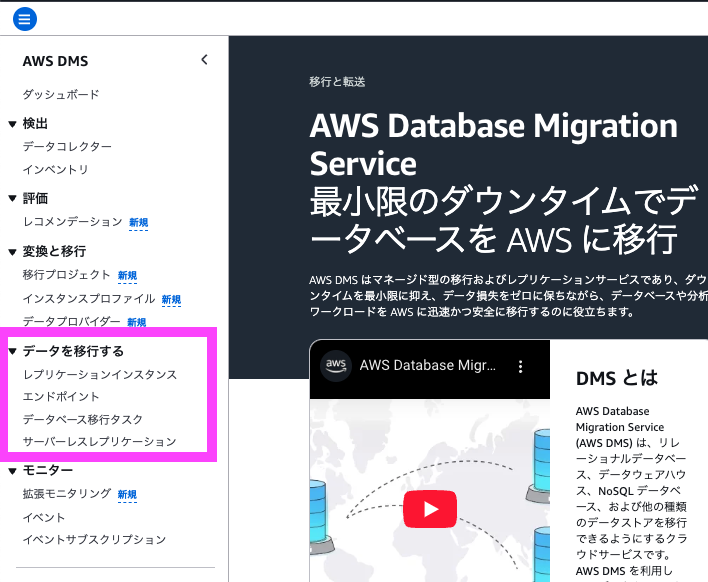Go to インスタンスプロファイル
Viewport: 708px width, 582px height.
coord(89,298)
